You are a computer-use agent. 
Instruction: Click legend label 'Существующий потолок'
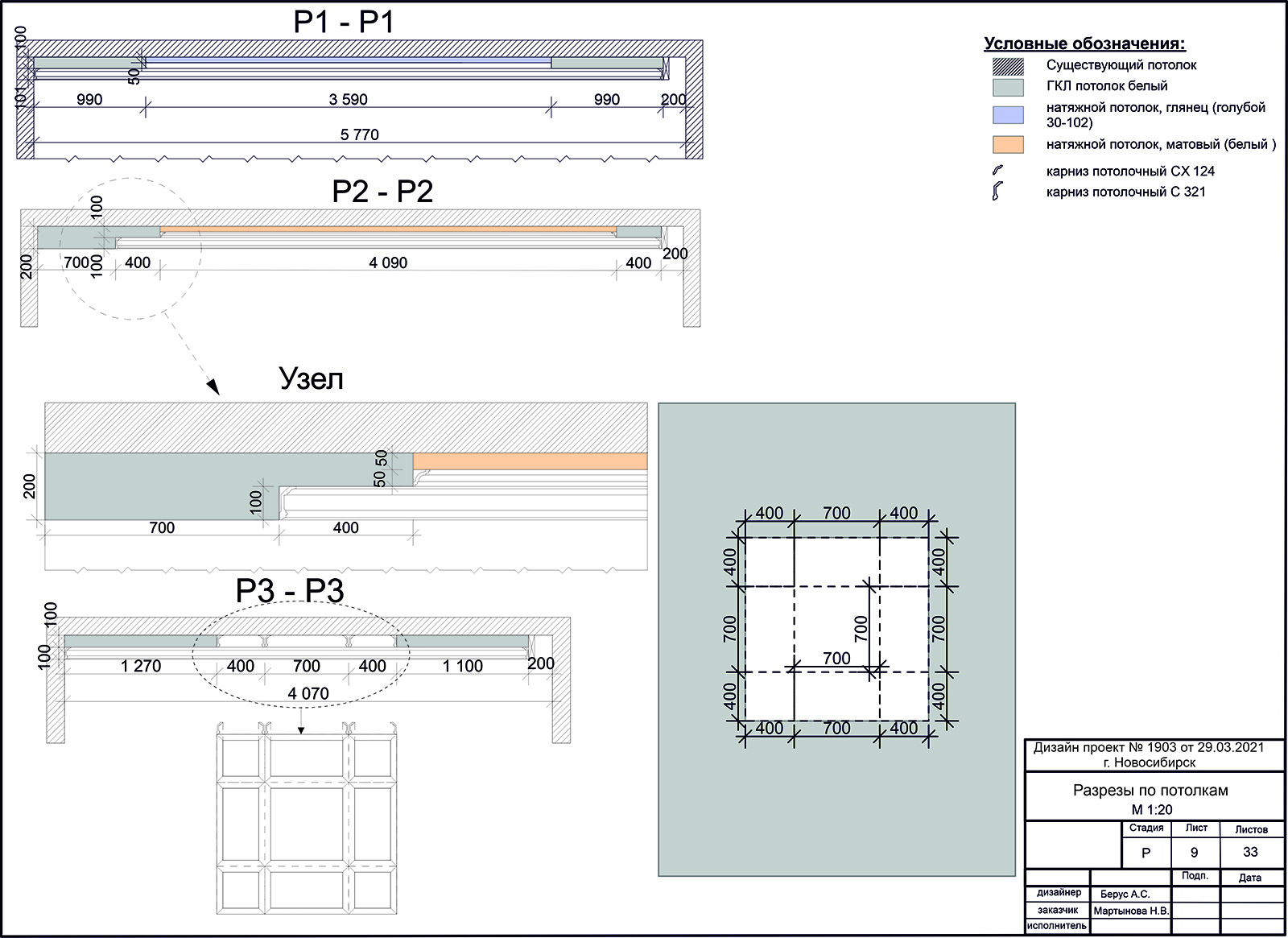coord(1121,65)
